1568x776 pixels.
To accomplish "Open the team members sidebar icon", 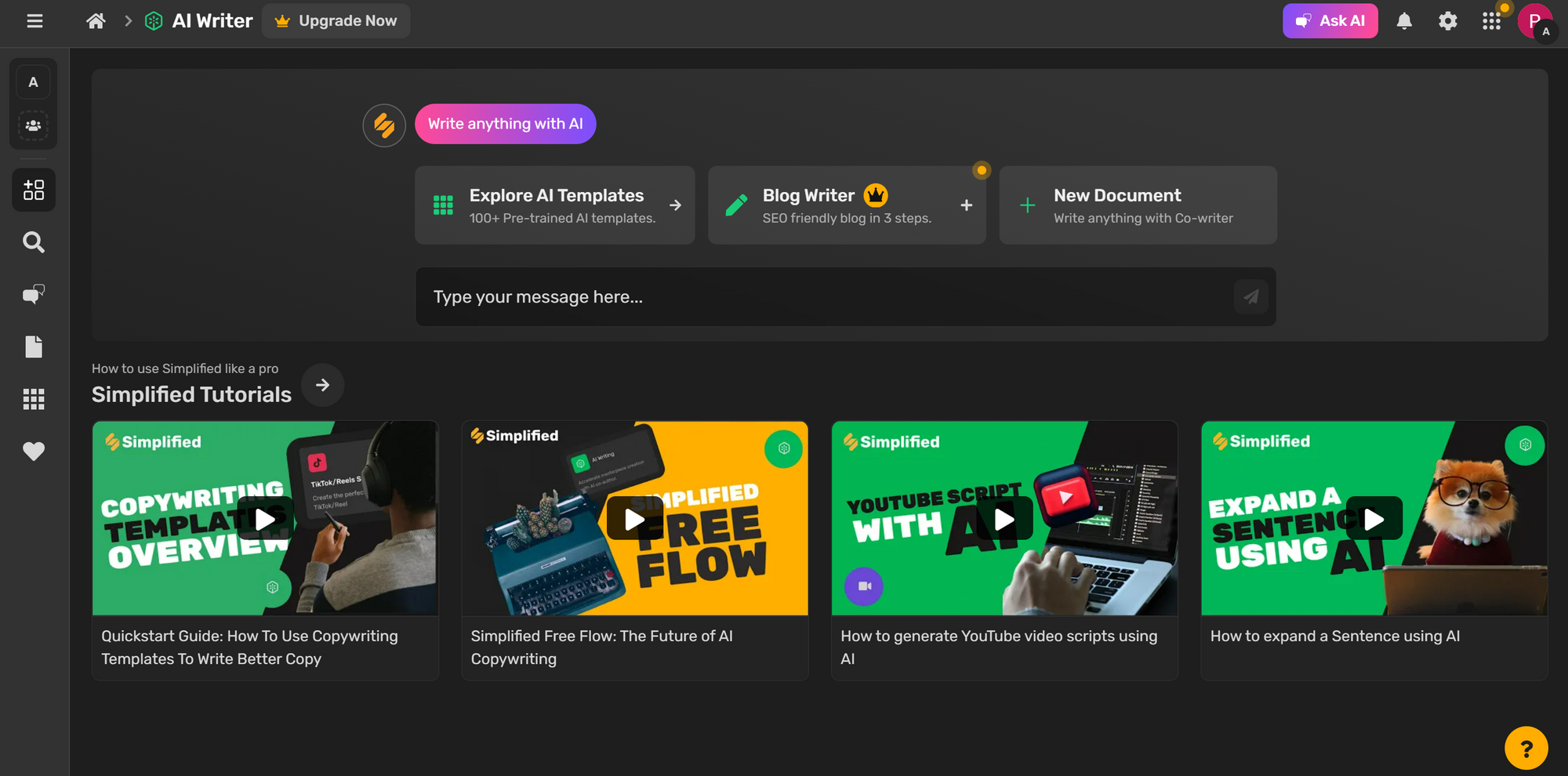I will pyautogui.click(x=34, y=125).
